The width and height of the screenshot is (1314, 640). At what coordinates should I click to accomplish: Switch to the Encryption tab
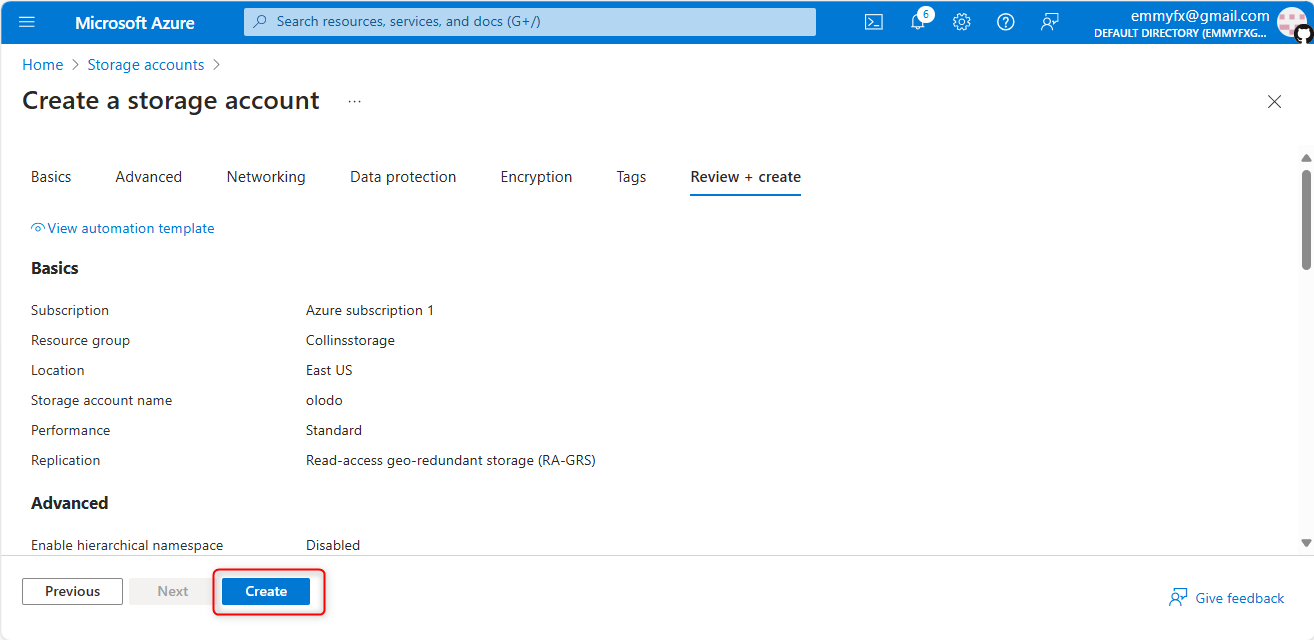tap(537, 177)
